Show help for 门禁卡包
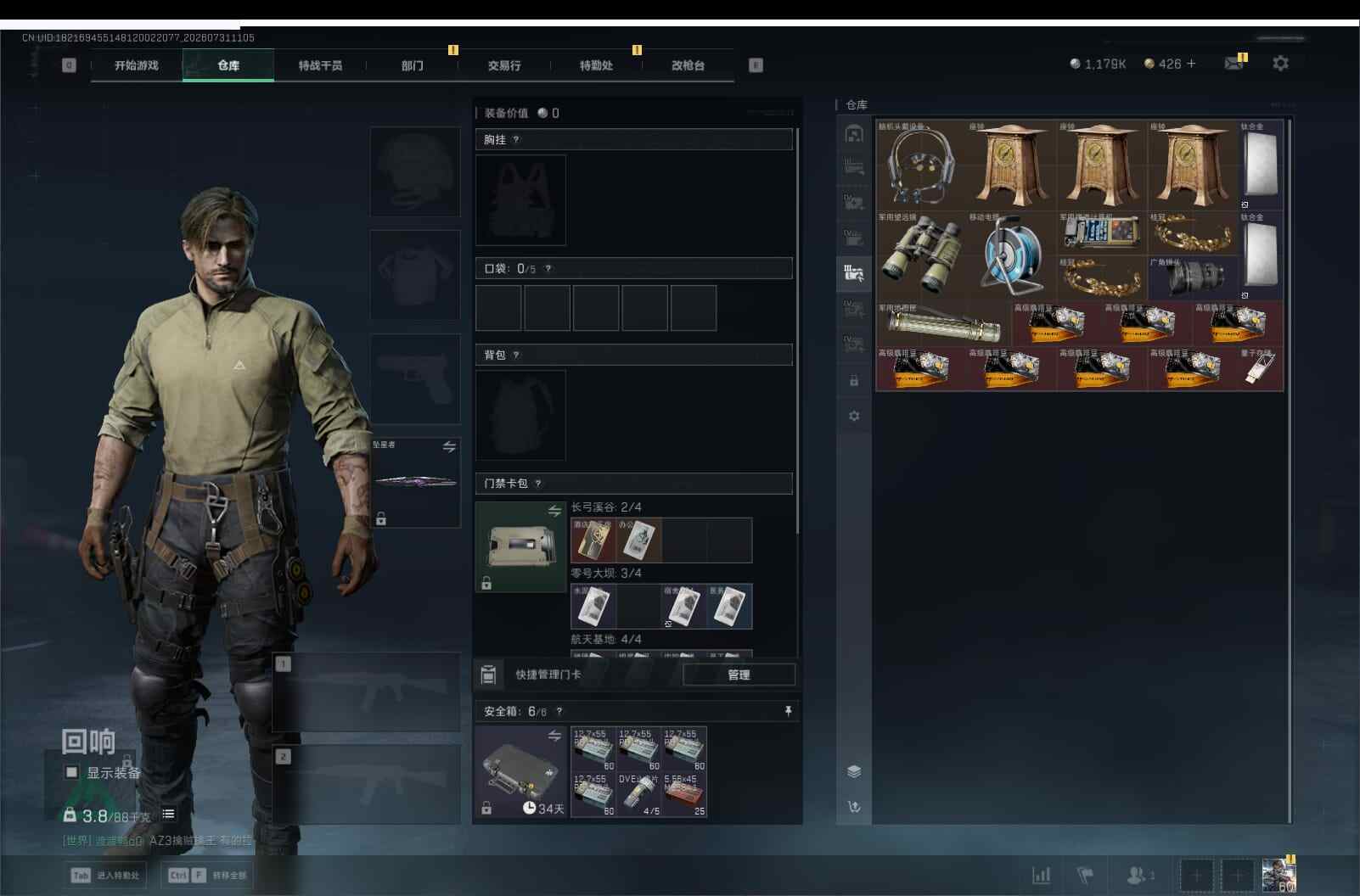 click(x=538, y=484)
